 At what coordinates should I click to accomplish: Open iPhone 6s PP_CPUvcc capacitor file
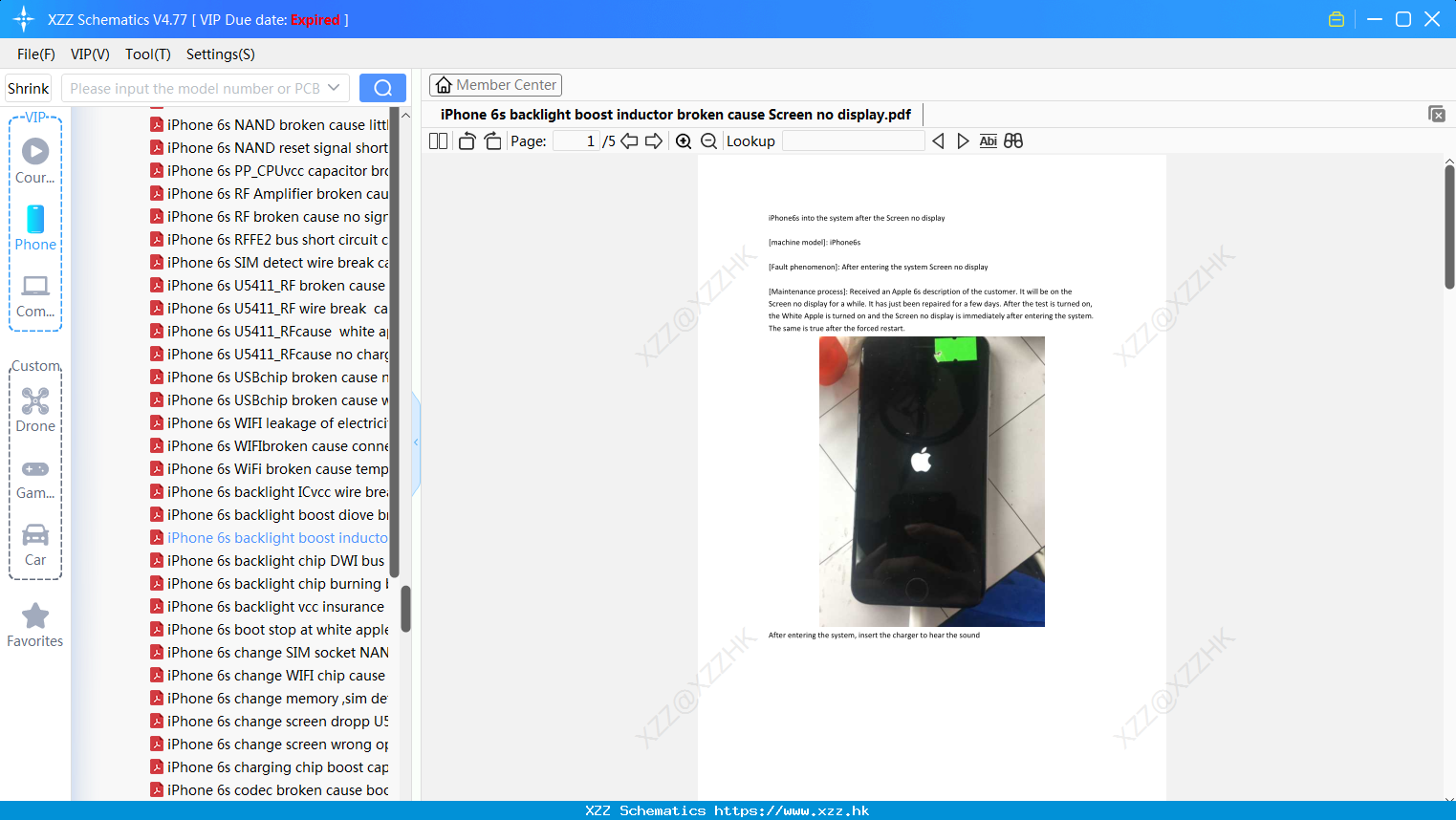click(x=270, y=171)
